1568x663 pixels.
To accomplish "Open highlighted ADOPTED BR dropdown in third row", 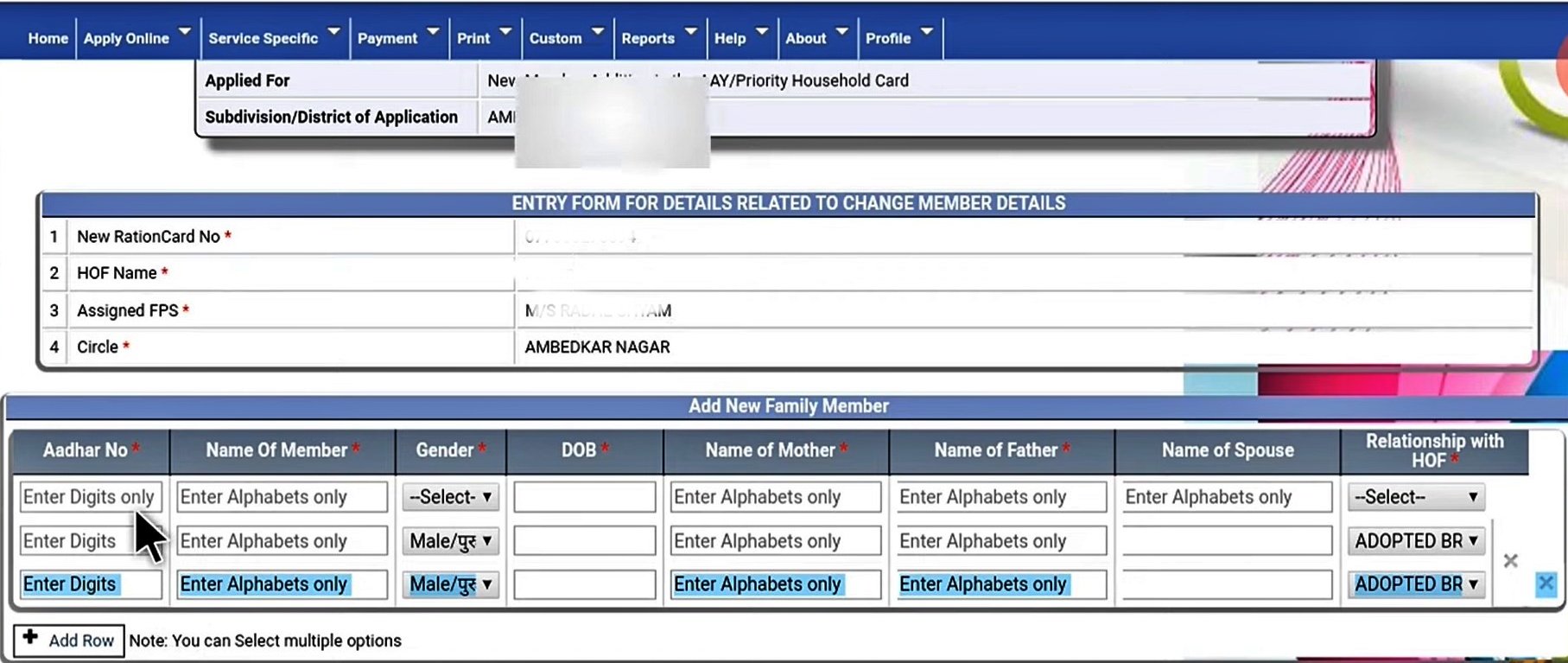I will click(1416, 584).
